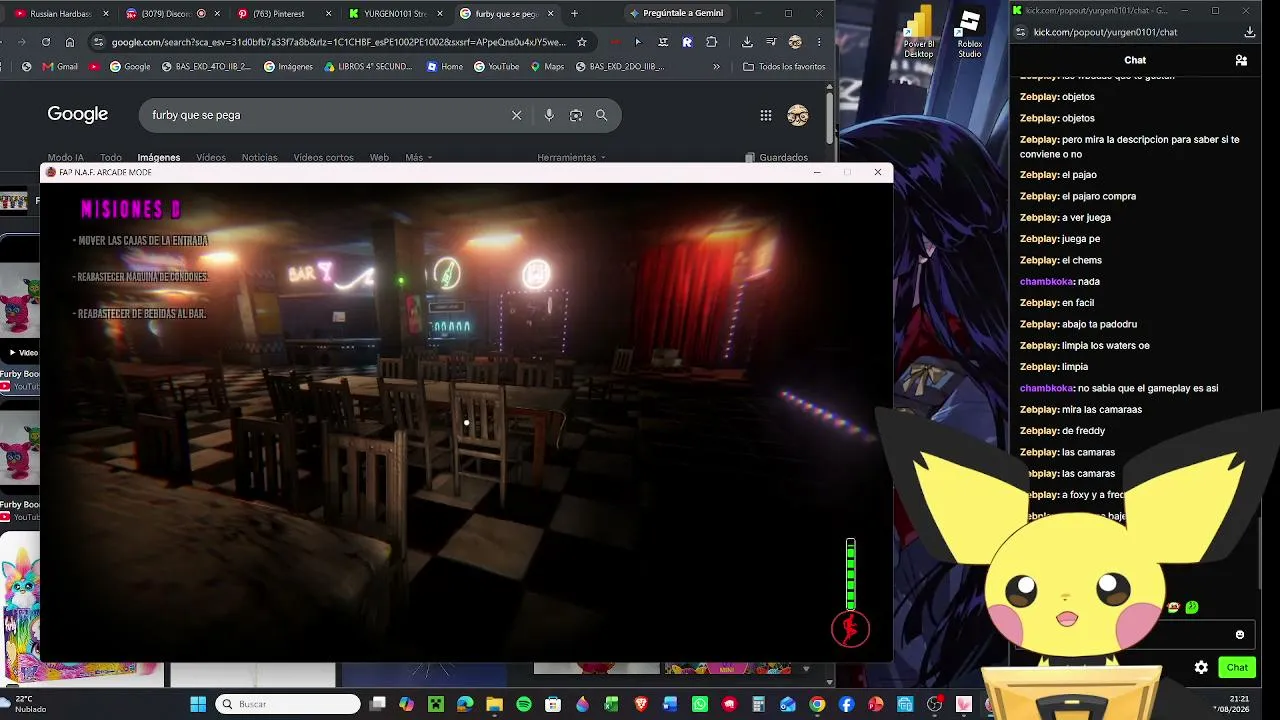1280x720 pixels.
Task: Open Chrome downloads in the main browser
Action: click(747, 42)
